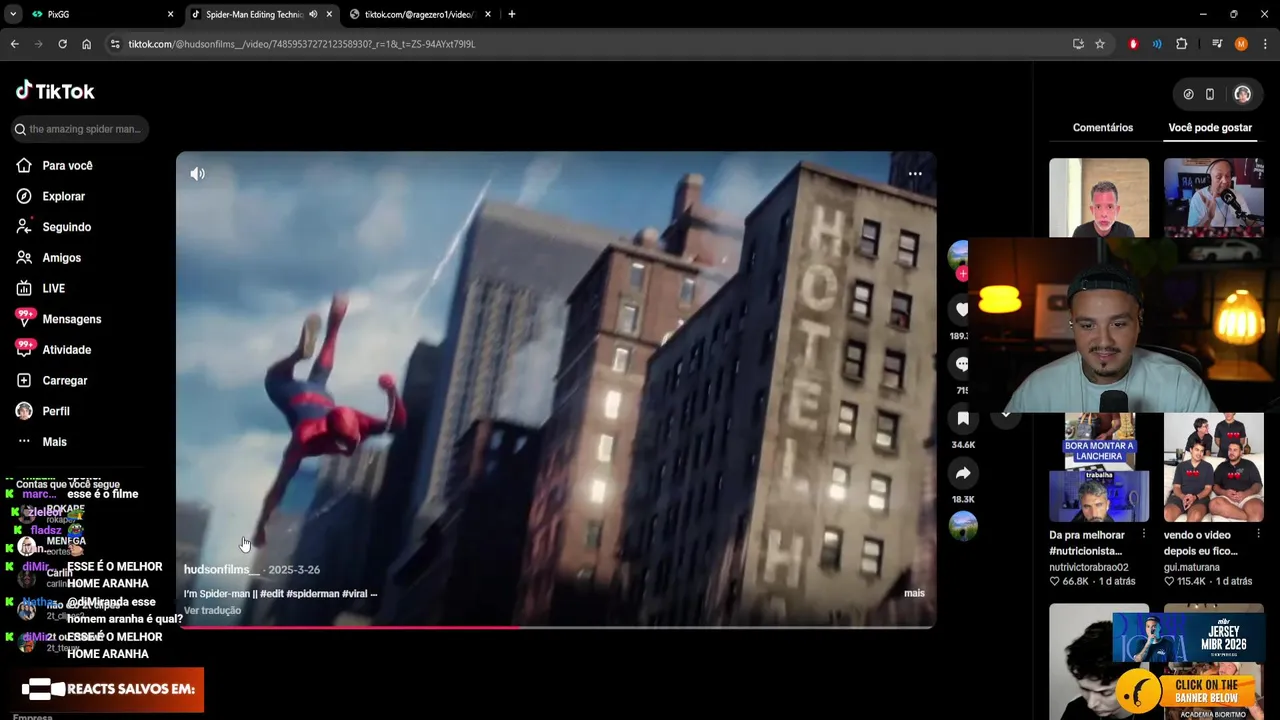The height and width of the screenshot is (720, 1280).
Task: Expand the caption with mais
Action: pyautogui.click(x=914, y=593)
